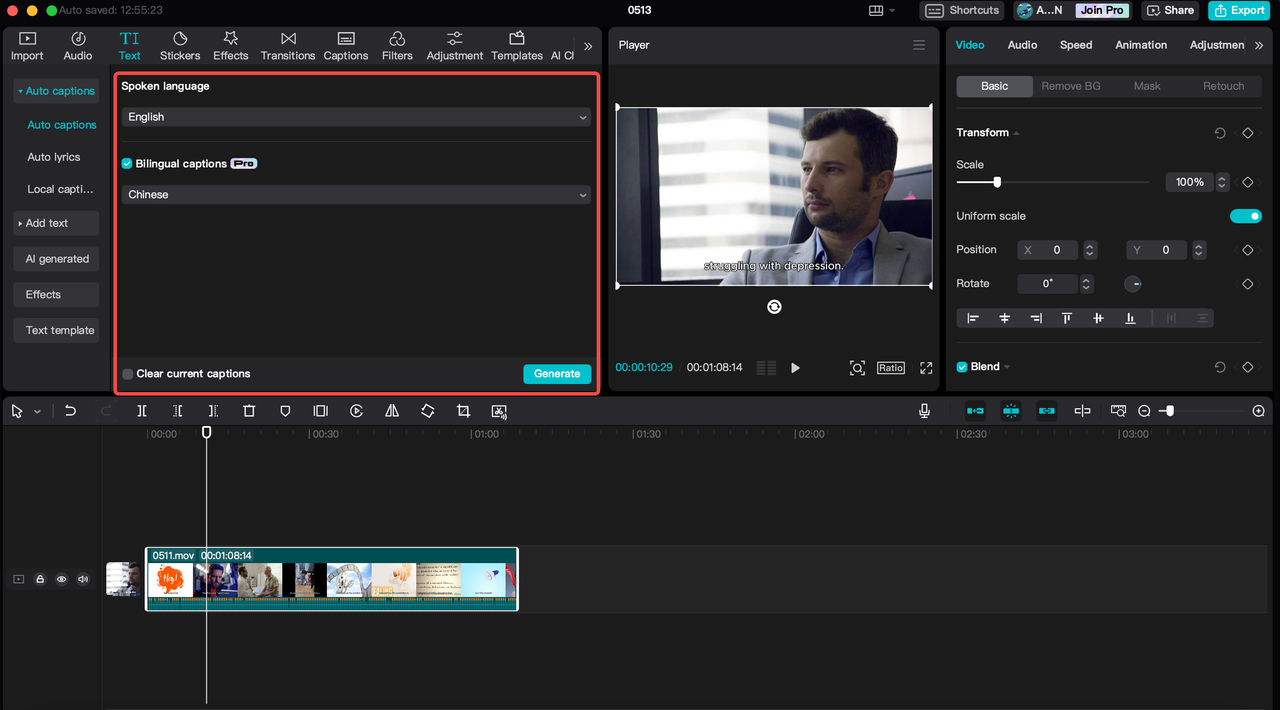Toggle main track magnet snapping

click(x=975, y=411)
